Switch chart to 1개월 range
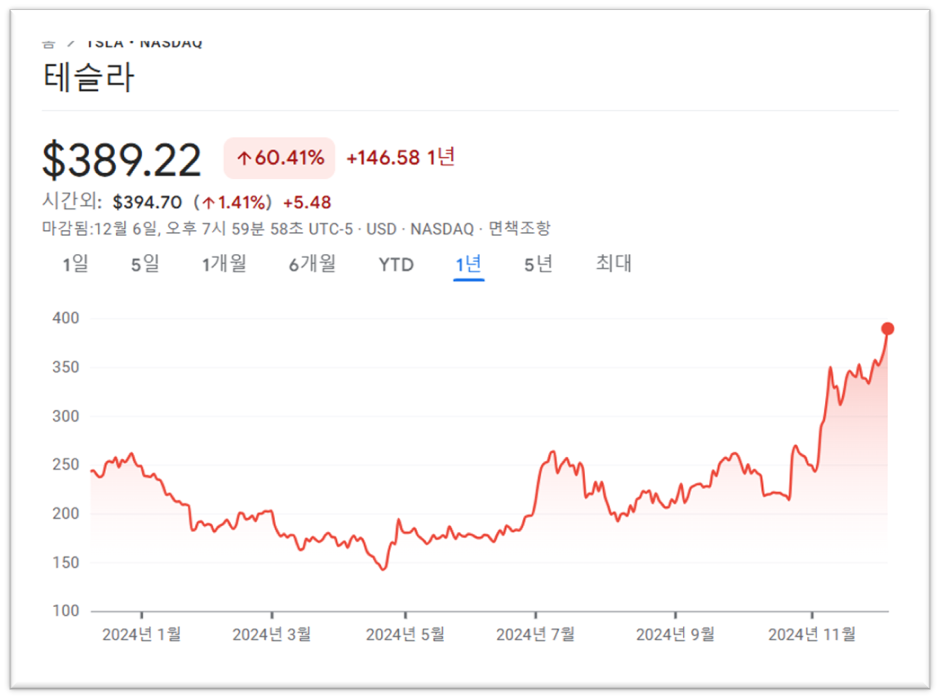The height and width of the screenshot is (699, 940). click(x=224, y=263)
